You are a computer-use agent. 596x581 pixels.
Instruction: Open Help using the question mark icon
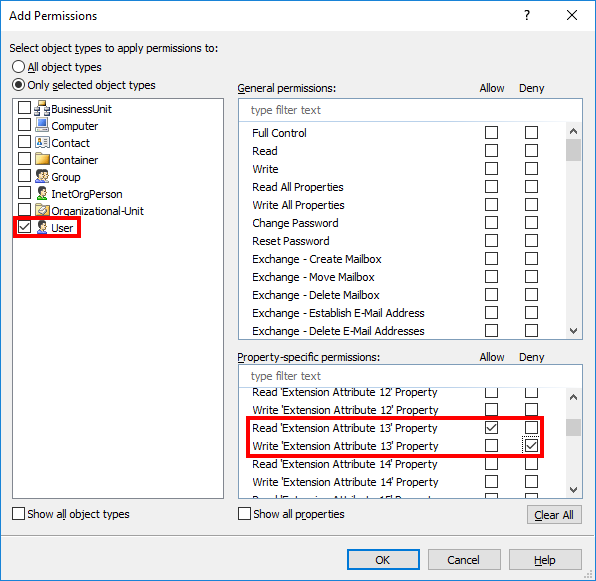527,15
